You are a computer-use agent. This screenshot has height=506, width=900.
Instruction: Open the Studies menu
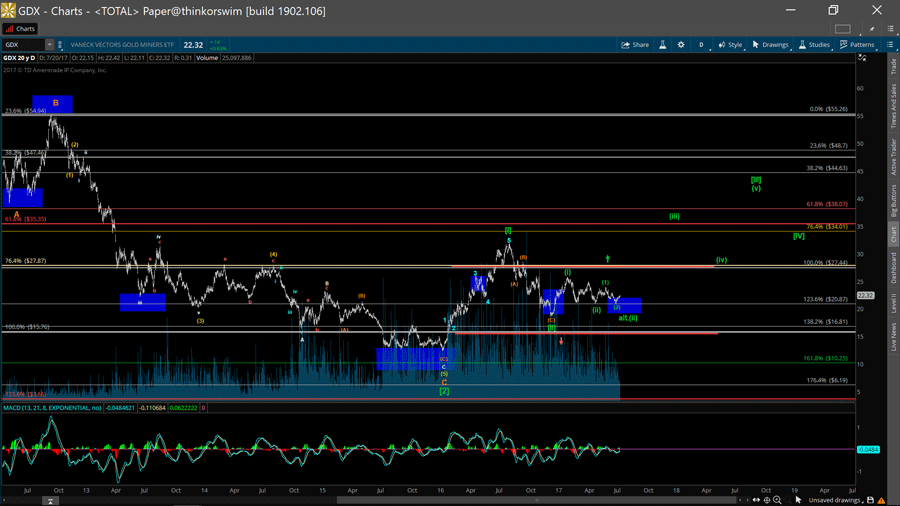(x=814, y=45)
